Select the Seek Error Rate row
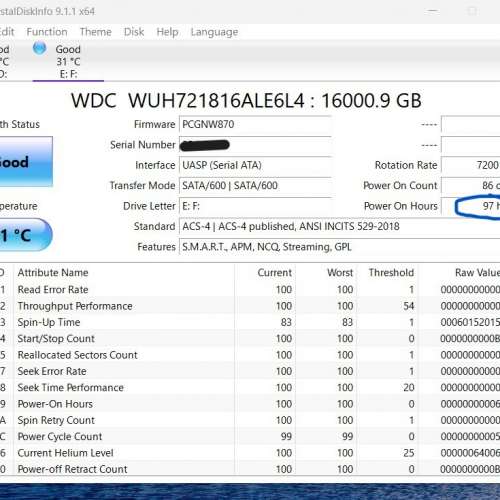The image size is (500, 500). click(250, 371)
